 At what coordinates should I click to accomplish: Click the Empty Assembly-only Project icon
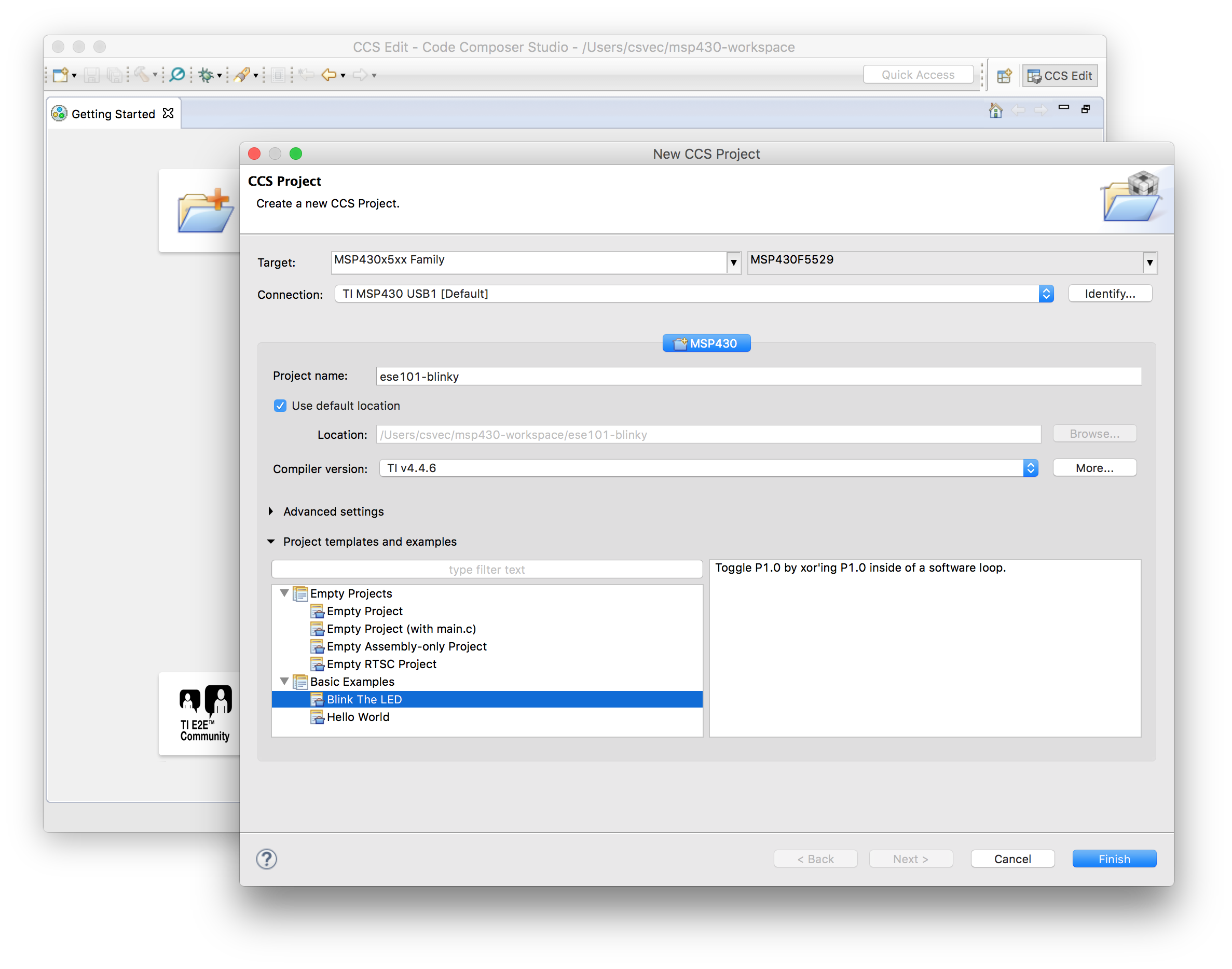(317, 647)
